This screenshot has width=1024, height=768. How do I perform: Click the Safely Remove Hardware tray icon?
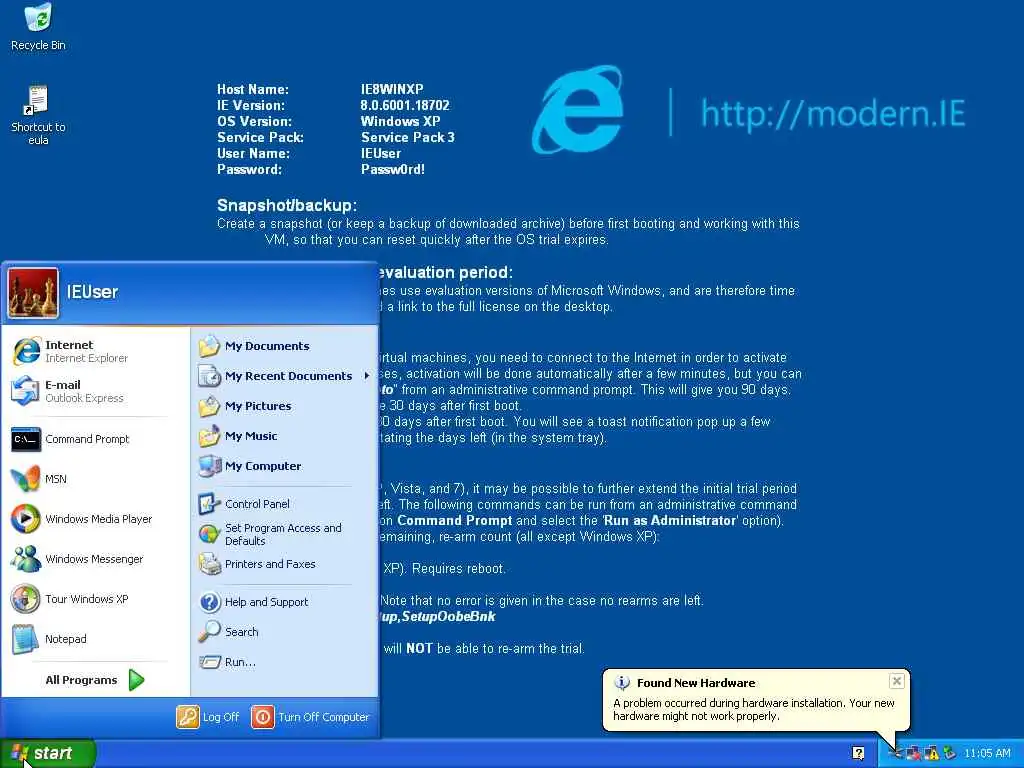click(x=950, y=753)
